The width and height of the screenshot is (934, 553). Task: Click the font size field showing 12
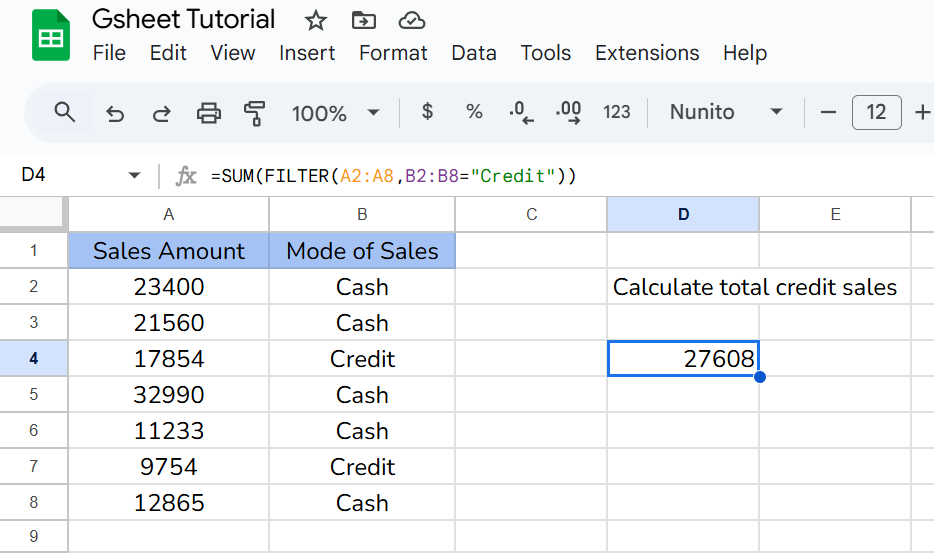click(876, 112)
